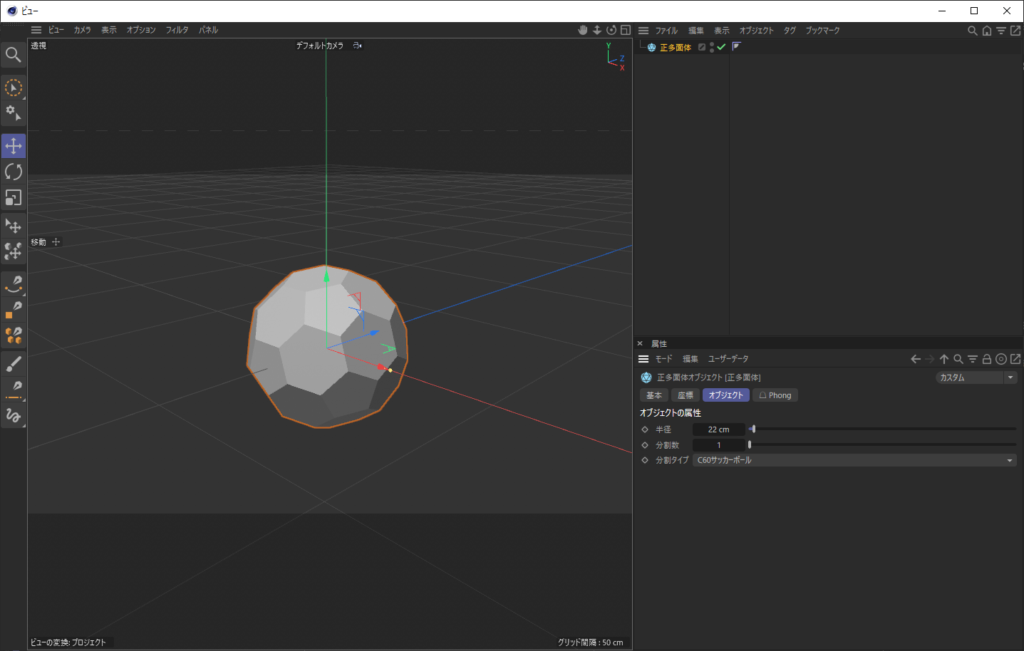Toggle editor visibility dot of 正多面体 object
This screenshot has width=1024, height=651.
(712, 44)
